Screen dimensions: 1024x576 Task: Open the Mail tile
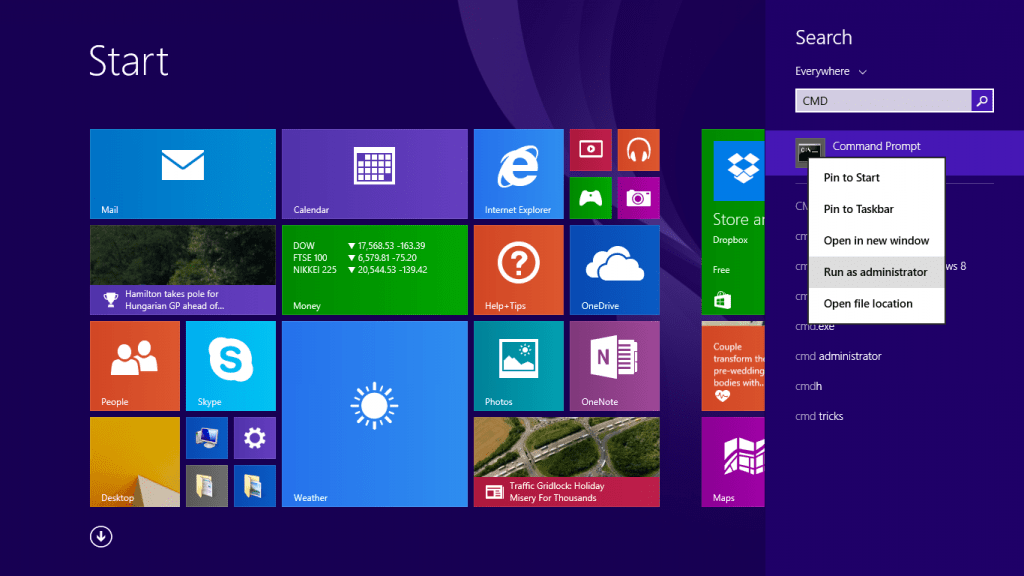[x=183, y=174]
